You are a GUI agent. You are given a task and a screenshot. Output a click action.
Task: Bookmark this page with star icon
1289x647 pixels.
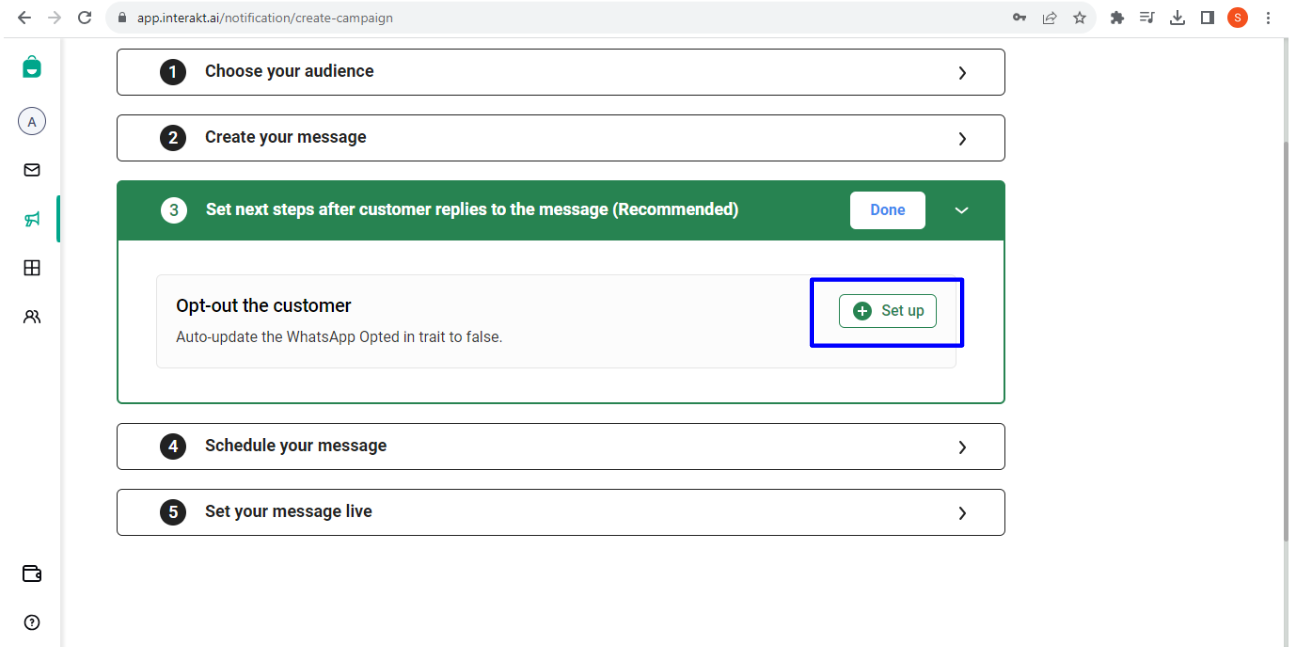tap(1079, 17)
